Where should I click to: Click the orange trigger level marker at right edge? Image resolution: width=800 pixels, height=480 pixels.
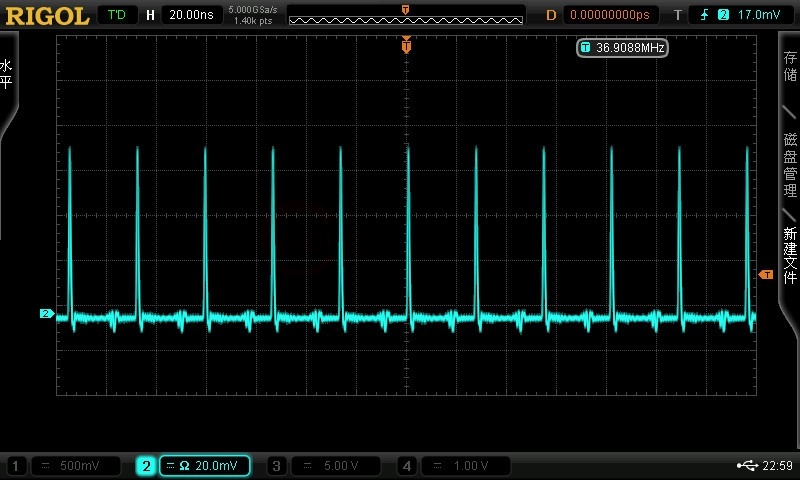766,275
